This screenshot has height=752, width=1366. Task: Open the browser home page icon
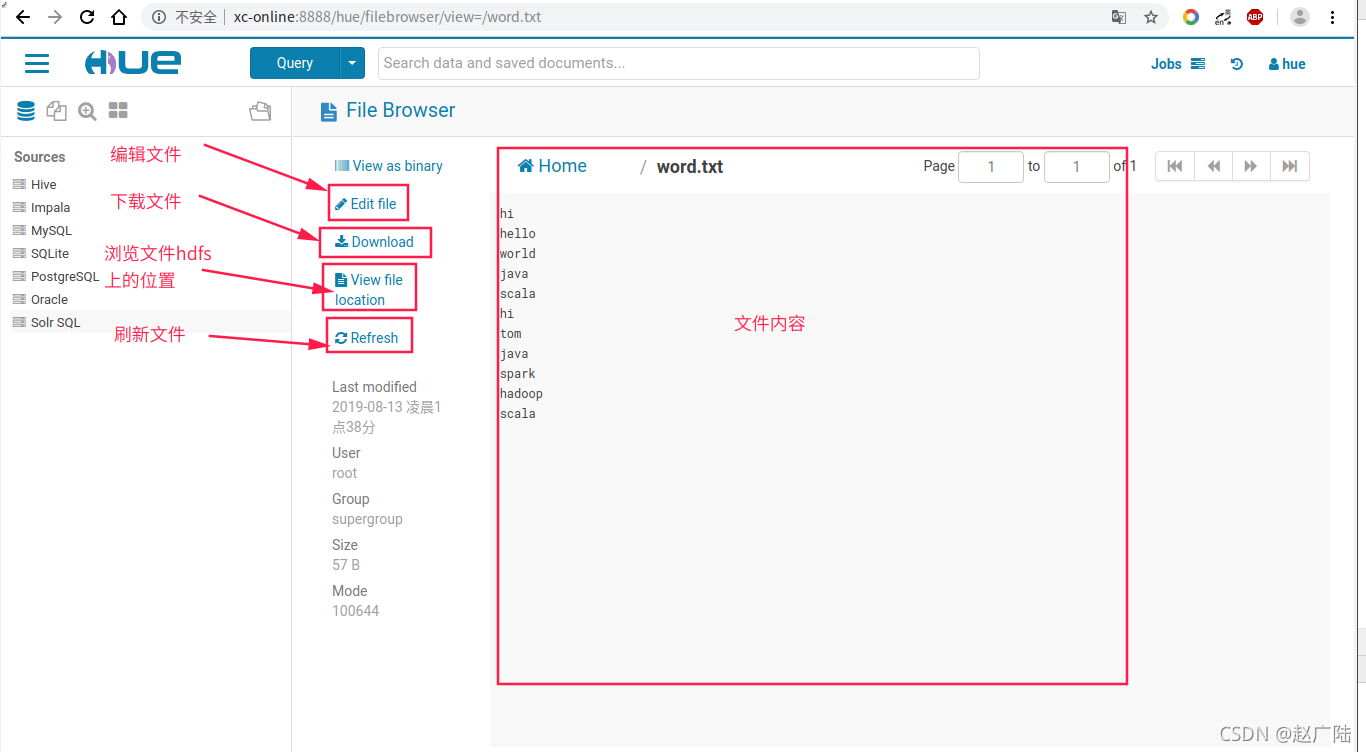[119, 17]
